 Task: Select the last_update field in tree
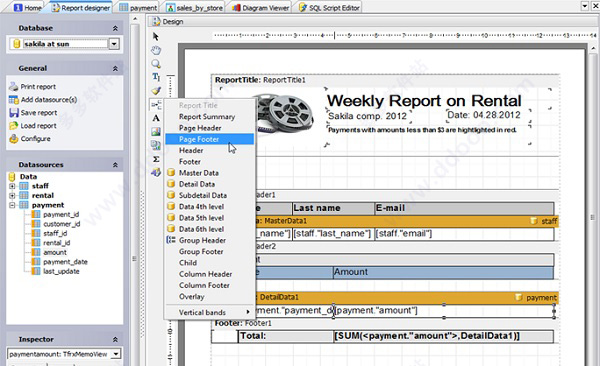tap(61, 271)
